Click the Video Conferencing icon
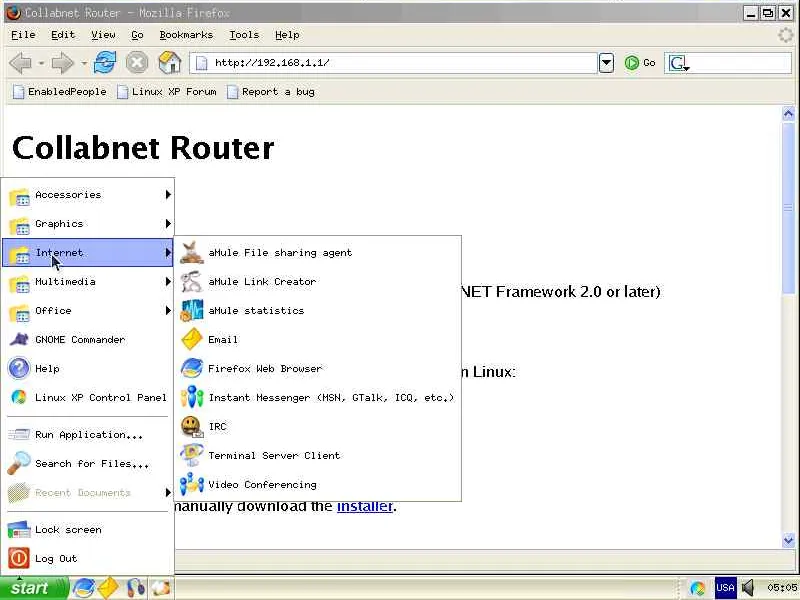This screenshot has height=600, width=800. 192,484
